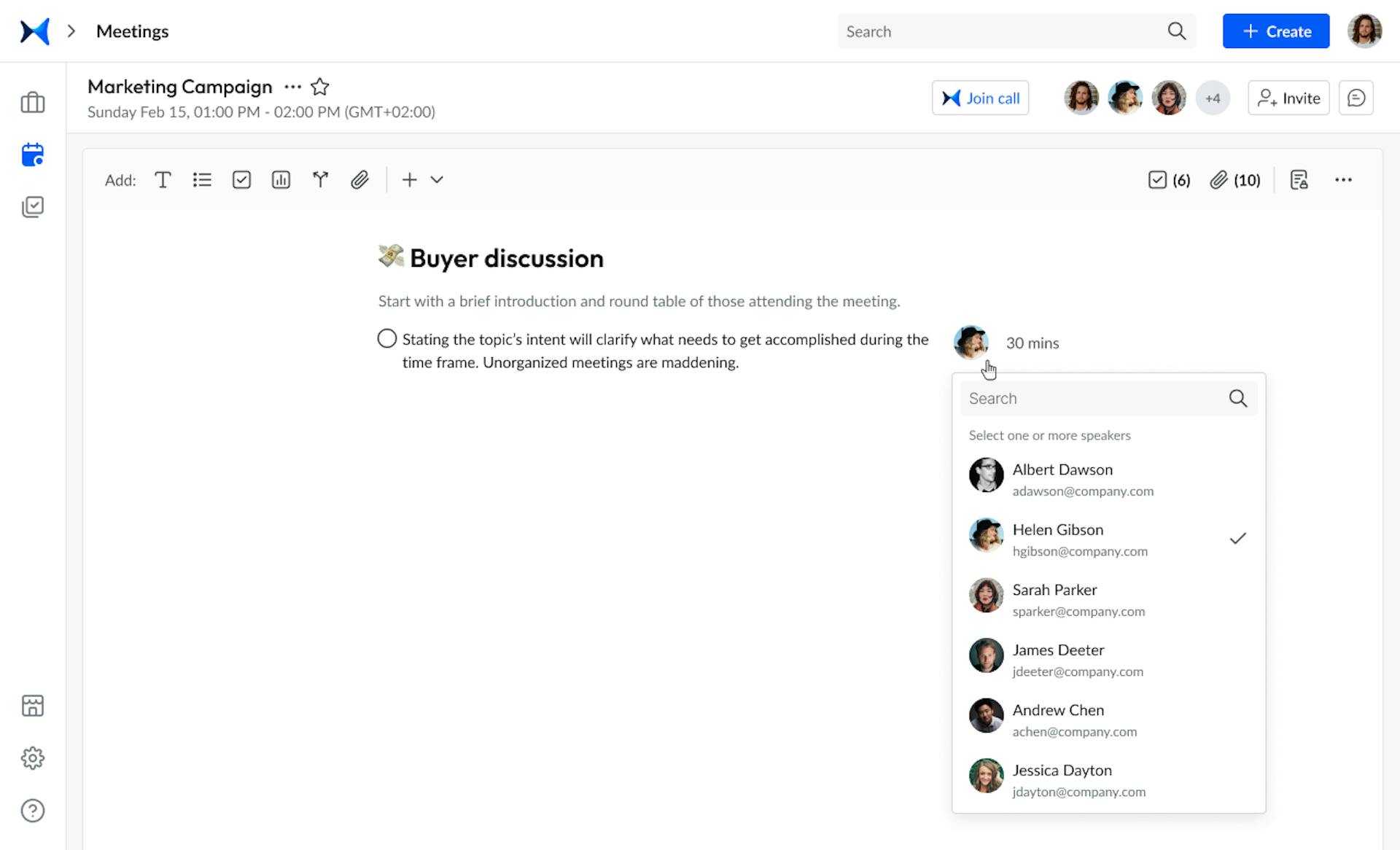Screen dimensions: 1400x850
Task: Select the Text block tool
Action: (163, 179)
